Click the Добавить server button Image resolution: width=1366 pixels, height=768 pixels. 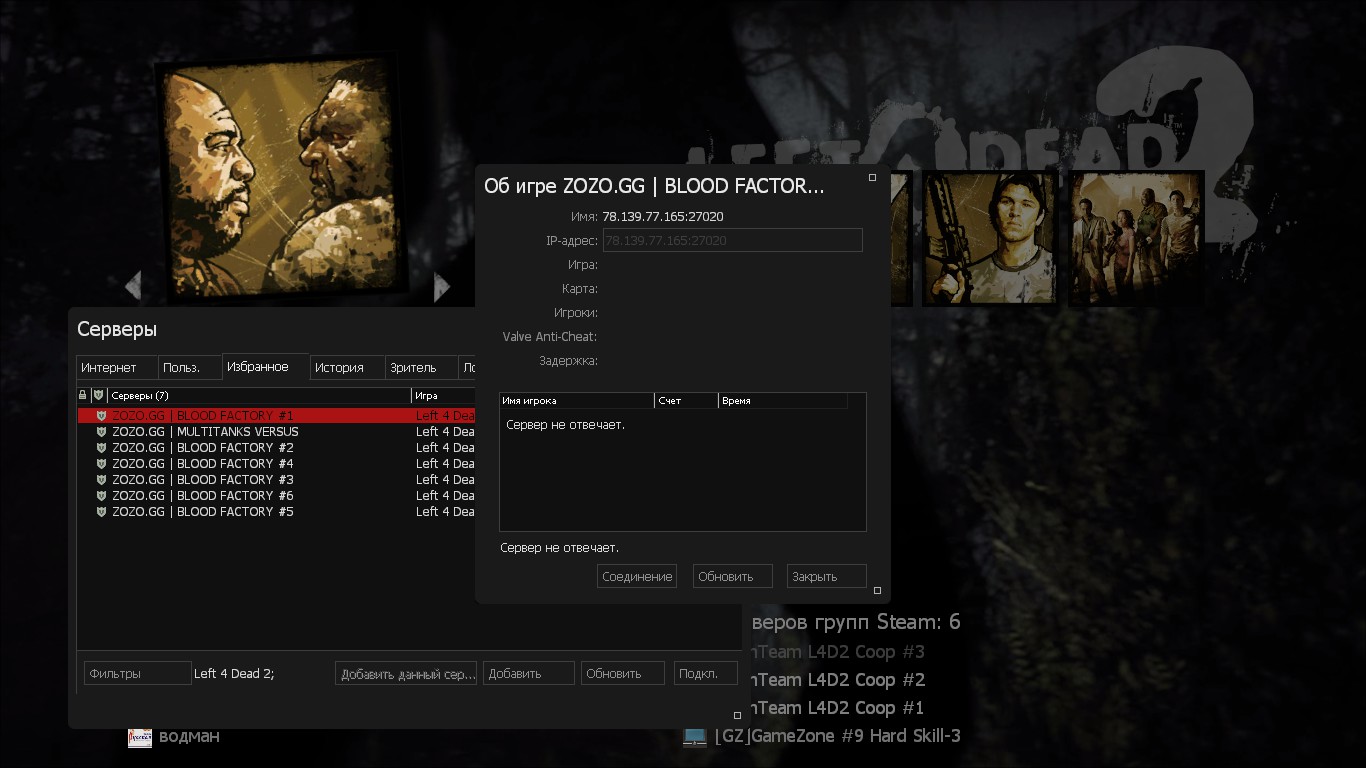529,673
